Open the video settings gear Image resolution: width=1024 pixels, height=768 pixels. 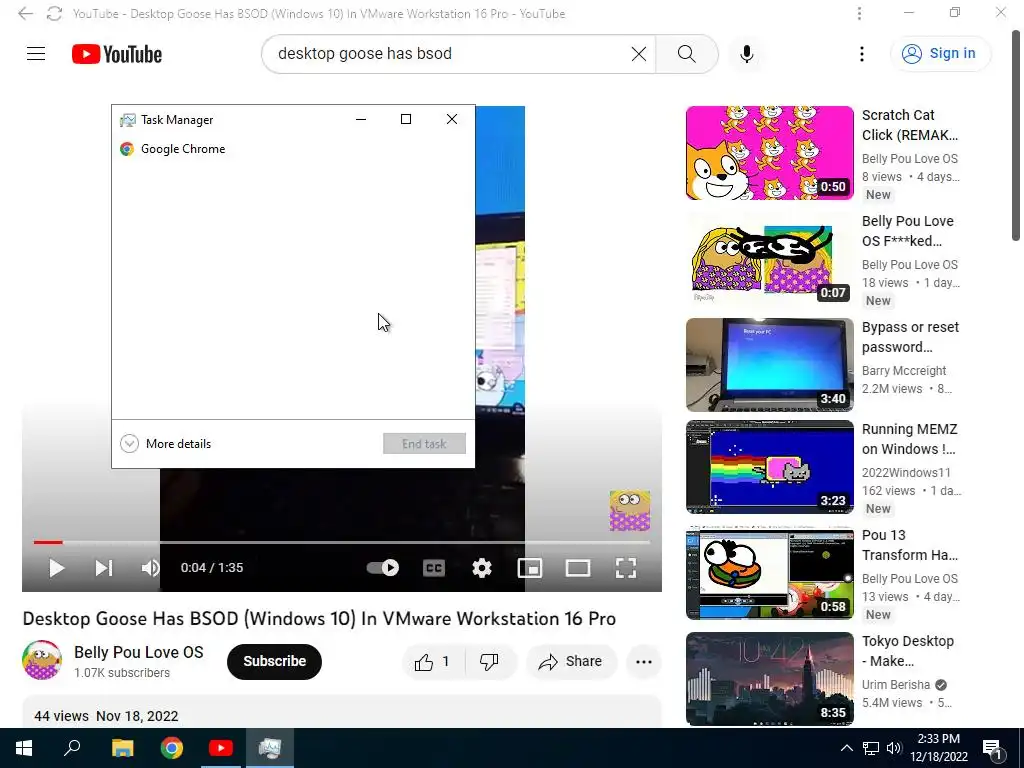click(x=482, y=568)
